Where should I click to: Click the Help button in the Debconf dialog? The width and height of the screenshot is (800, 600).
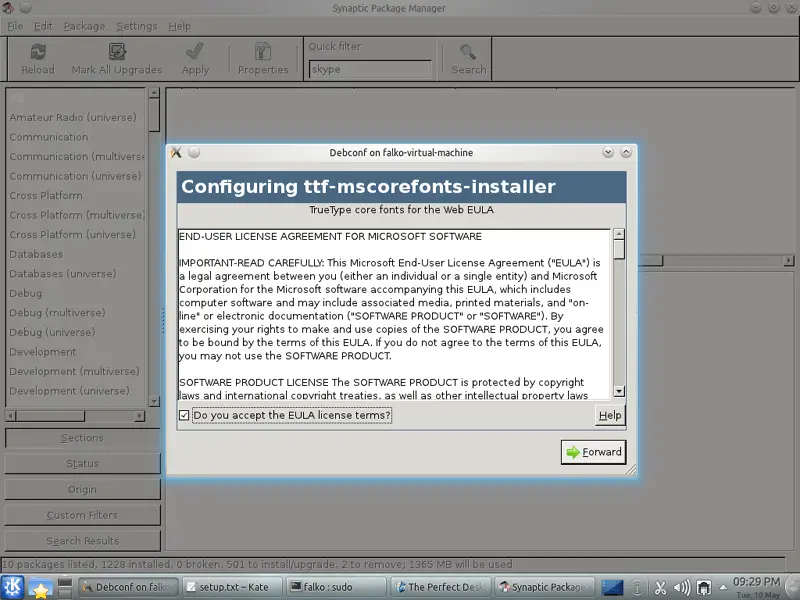point(610,415)
